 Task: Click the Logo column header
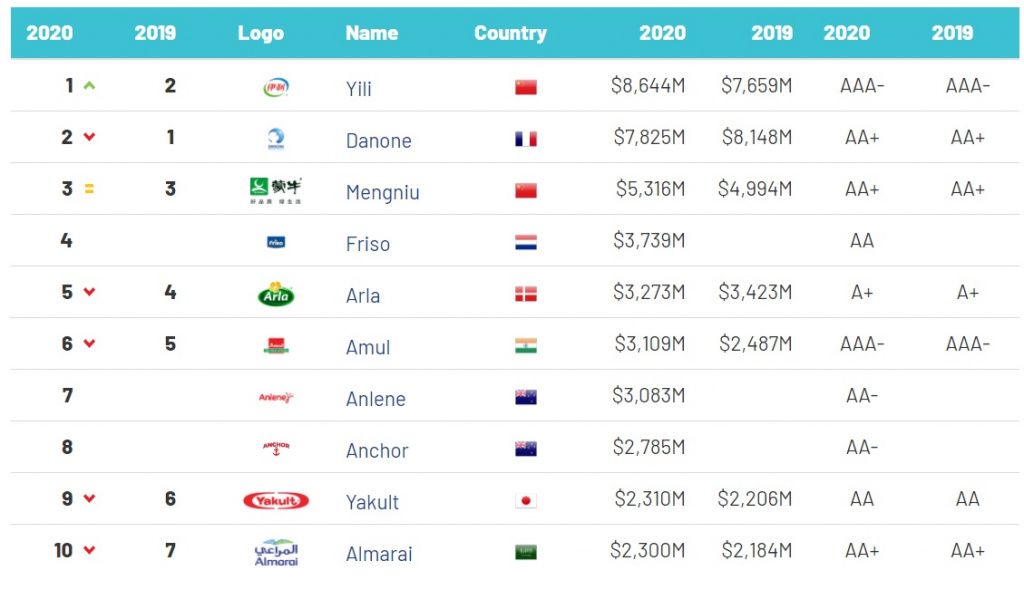point(261,33)
